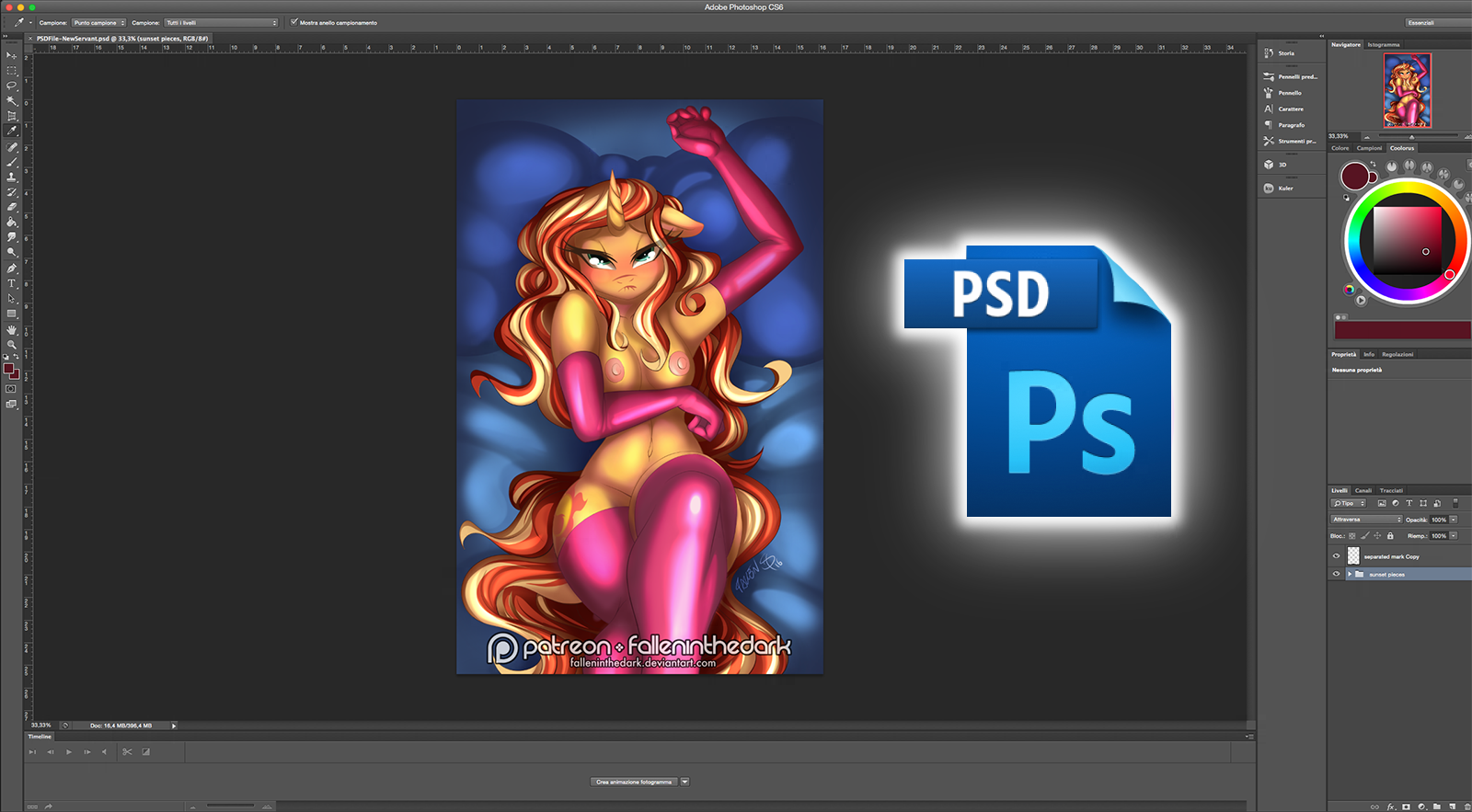Switch to the Colore tab
The image size is (1472, 812).
(x=1340, y=148)
